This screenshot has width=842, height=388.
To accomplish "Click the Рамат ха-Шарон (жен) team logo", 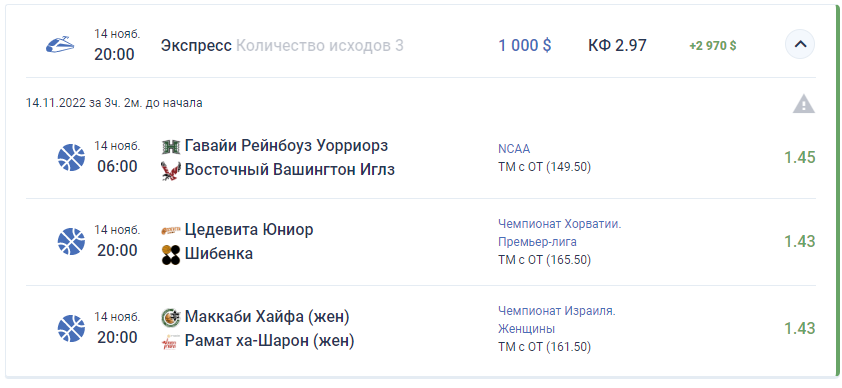I will (171, 342).
